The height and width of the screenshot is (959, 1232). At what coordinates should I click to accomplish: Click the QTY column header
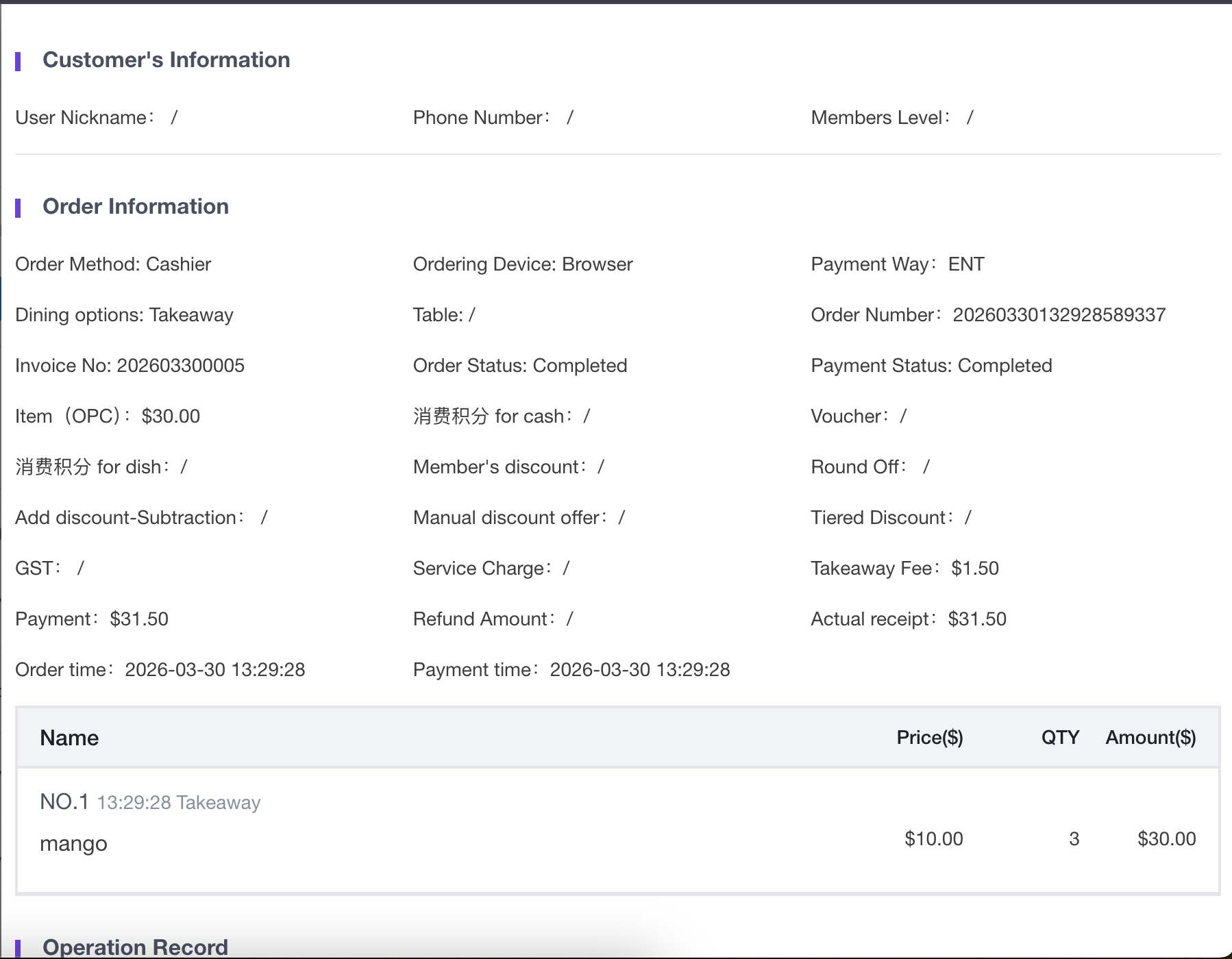(x=1060, y=738)
